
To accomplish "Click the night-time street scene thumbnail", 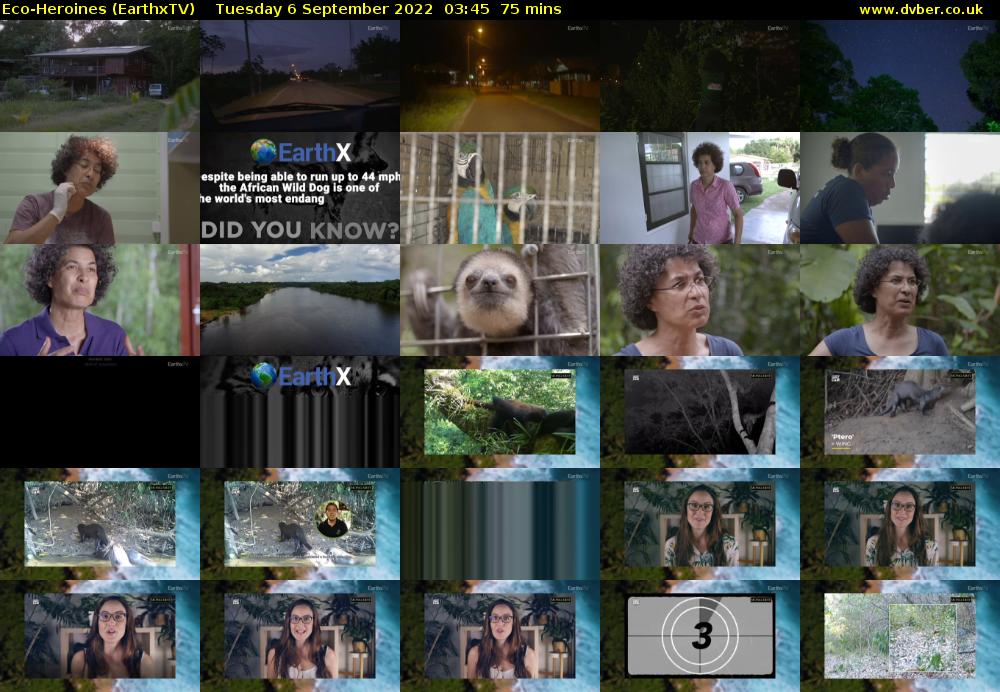I will click(498, 76).
